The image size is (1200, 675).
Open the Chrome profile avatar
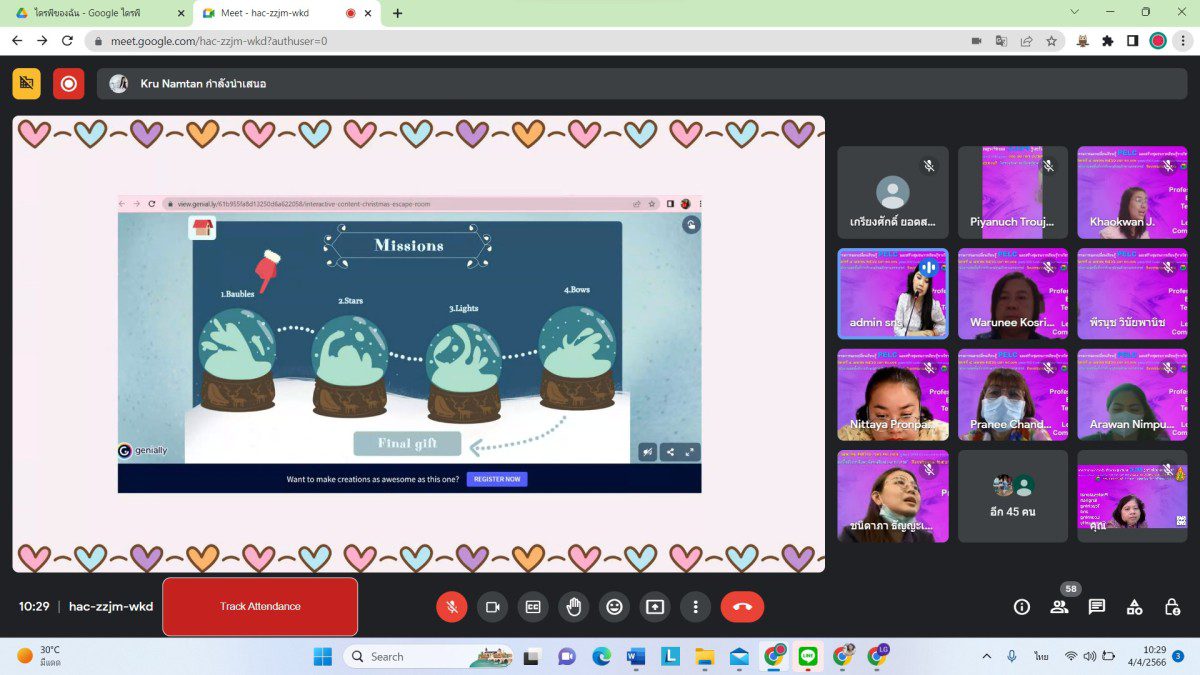tap(1158, 41)
